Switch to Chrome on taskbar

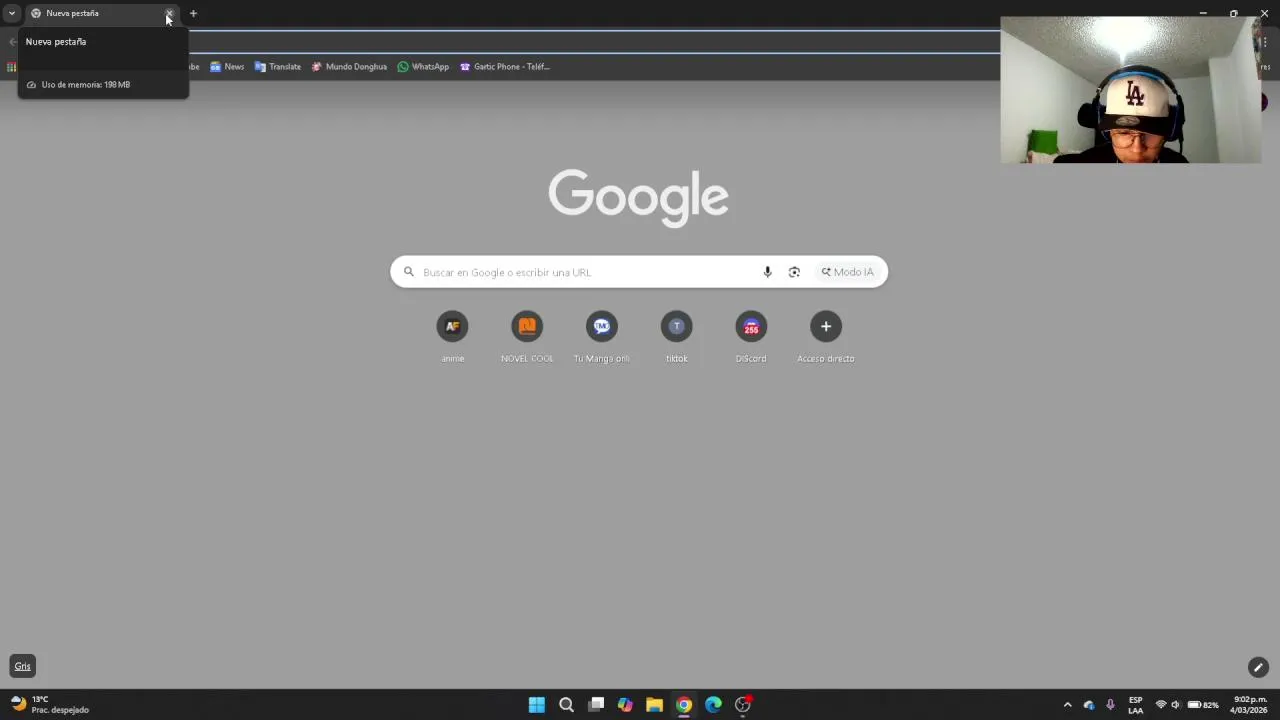pyautogui.click(x=684, y=705)
